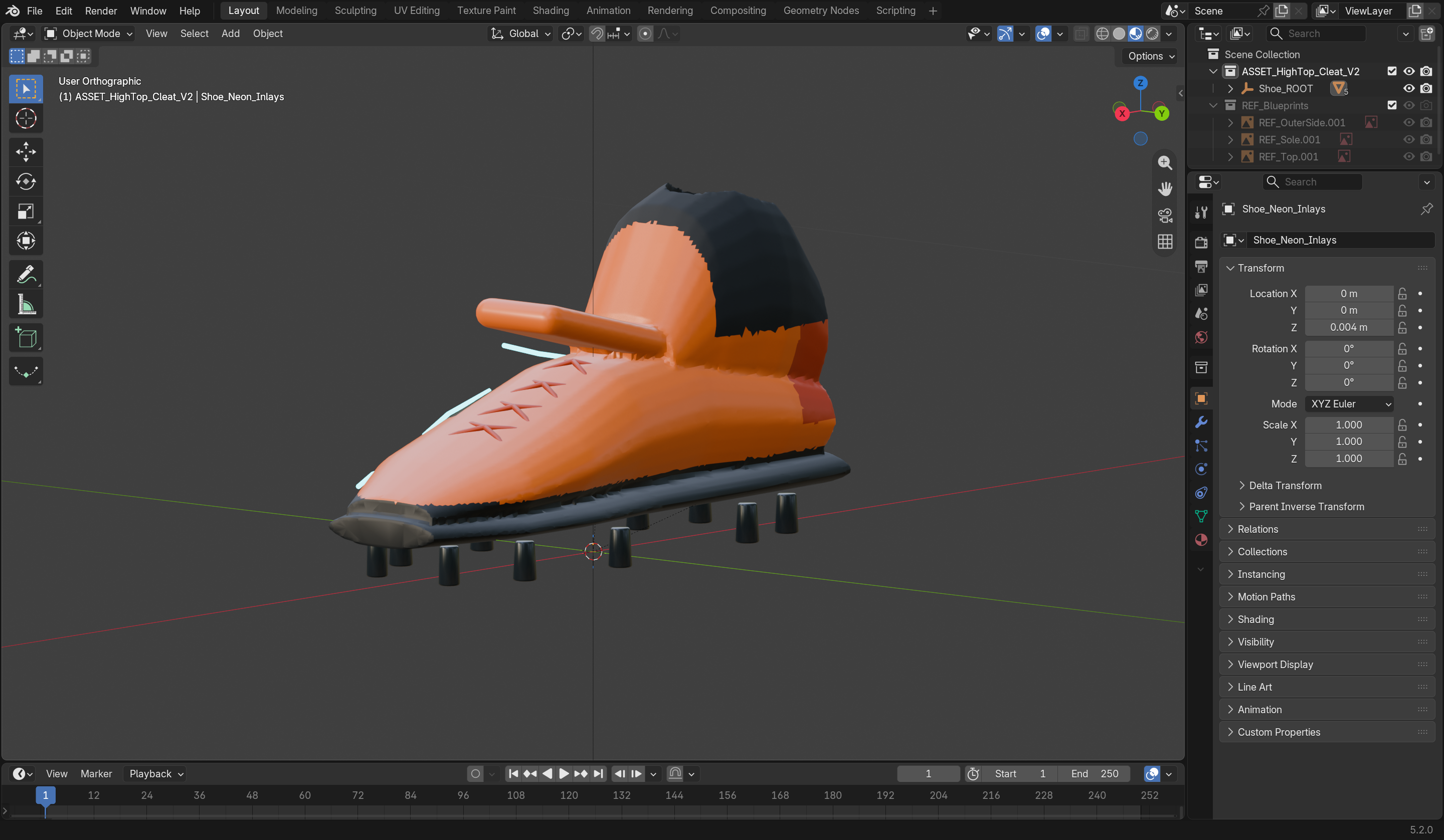Open the Output properties tab
This screenshot has height=840, width=1444.
(1201, 267)
